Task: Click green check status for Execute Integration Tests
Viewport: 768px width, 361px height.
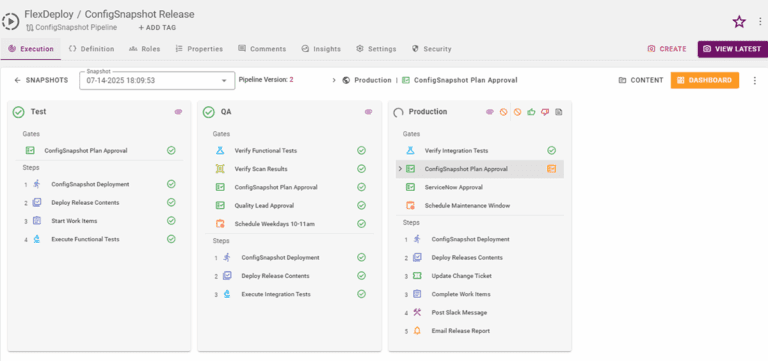Action: pyautogui.click(x=361, y=294)
